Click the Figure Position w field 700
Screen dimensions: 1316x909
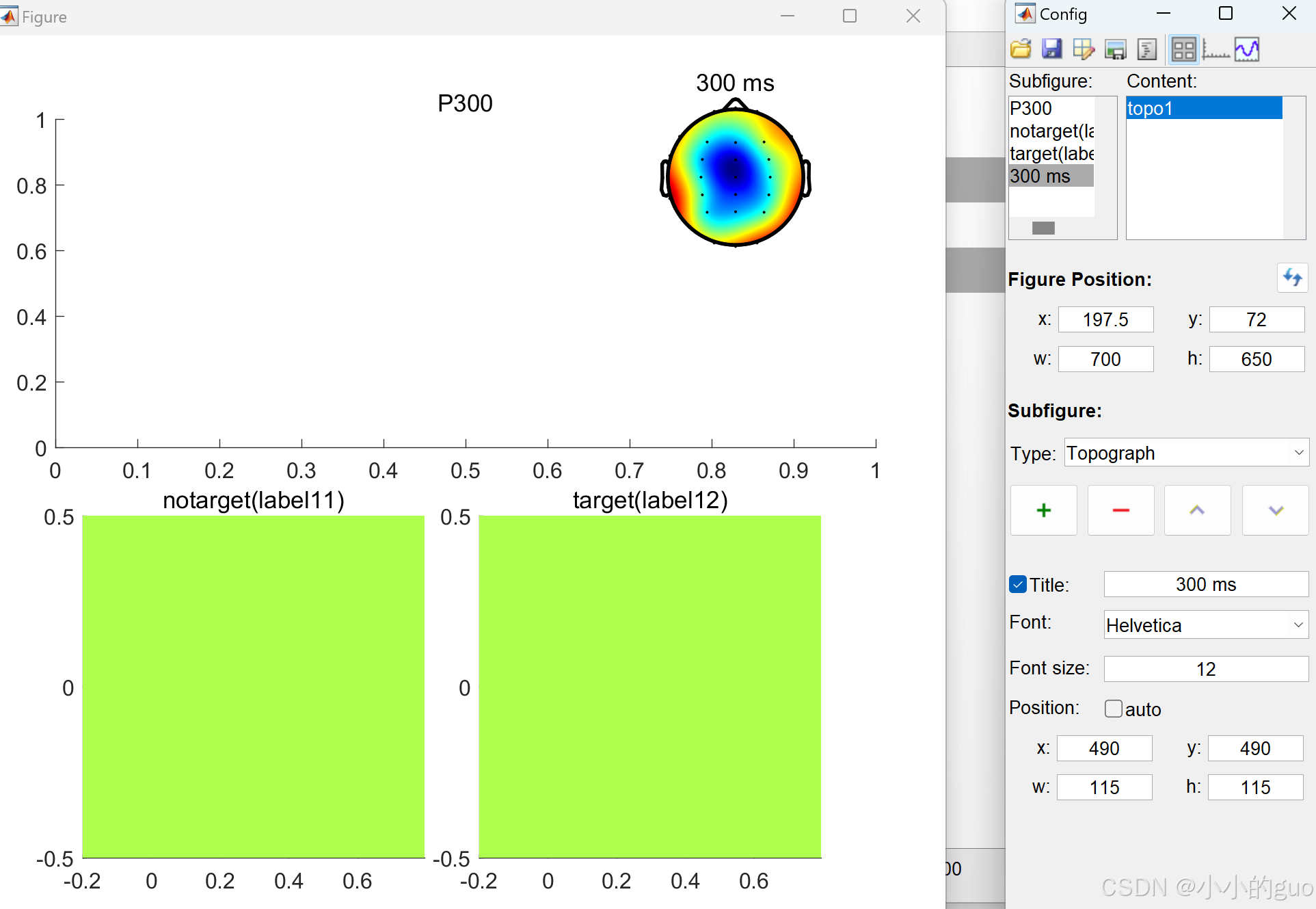click(1106, 359)
